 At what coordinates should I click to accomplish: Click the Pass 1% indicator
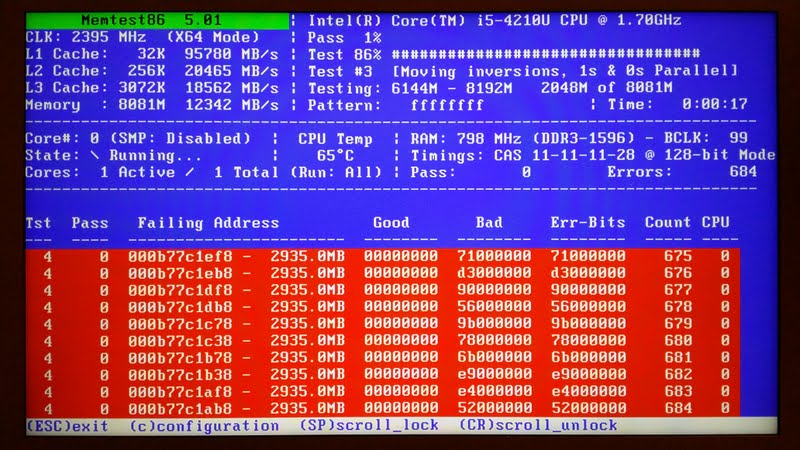click(344, 37)
